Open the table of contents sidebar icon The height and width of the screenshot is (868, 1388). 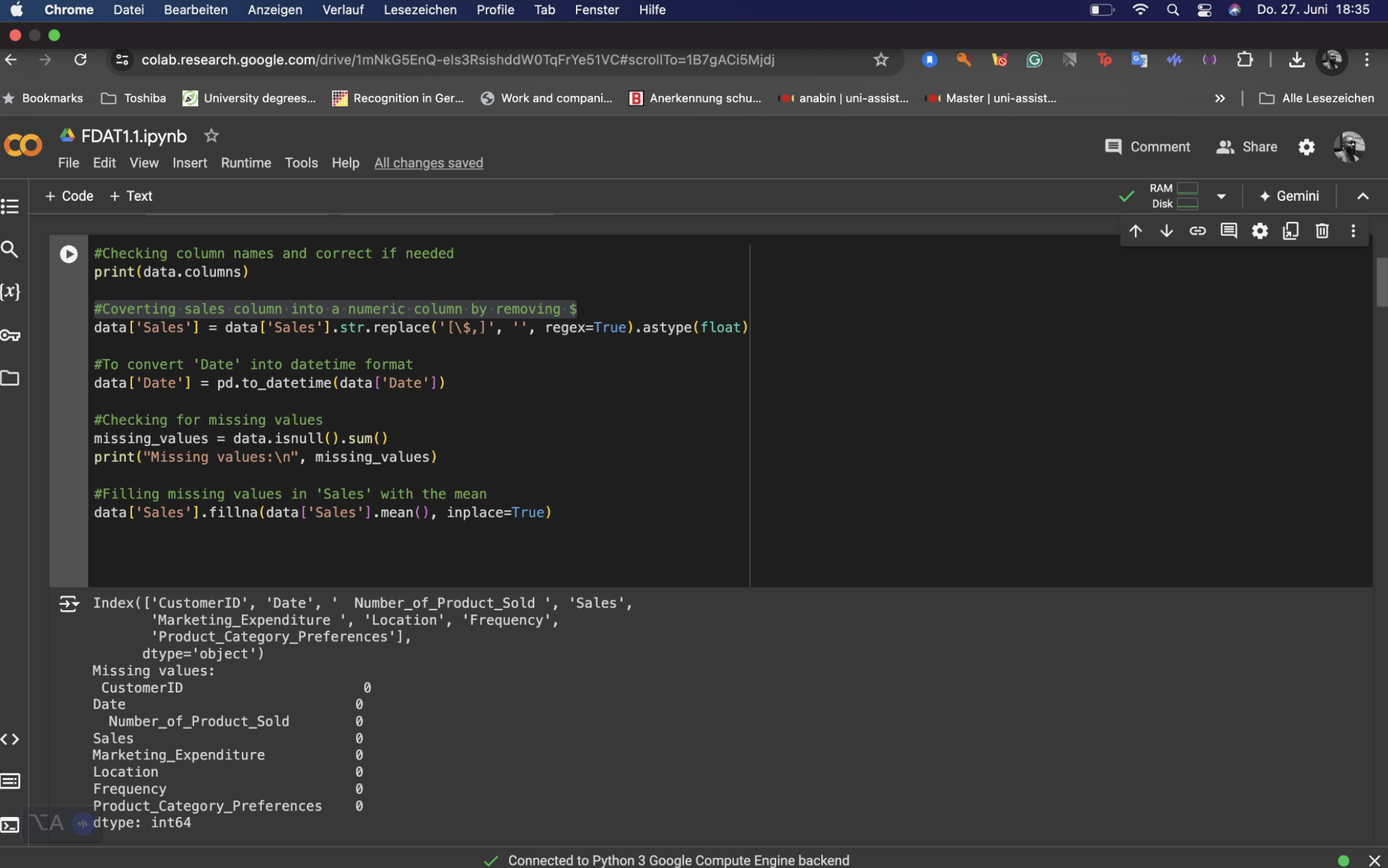[10, 207]
